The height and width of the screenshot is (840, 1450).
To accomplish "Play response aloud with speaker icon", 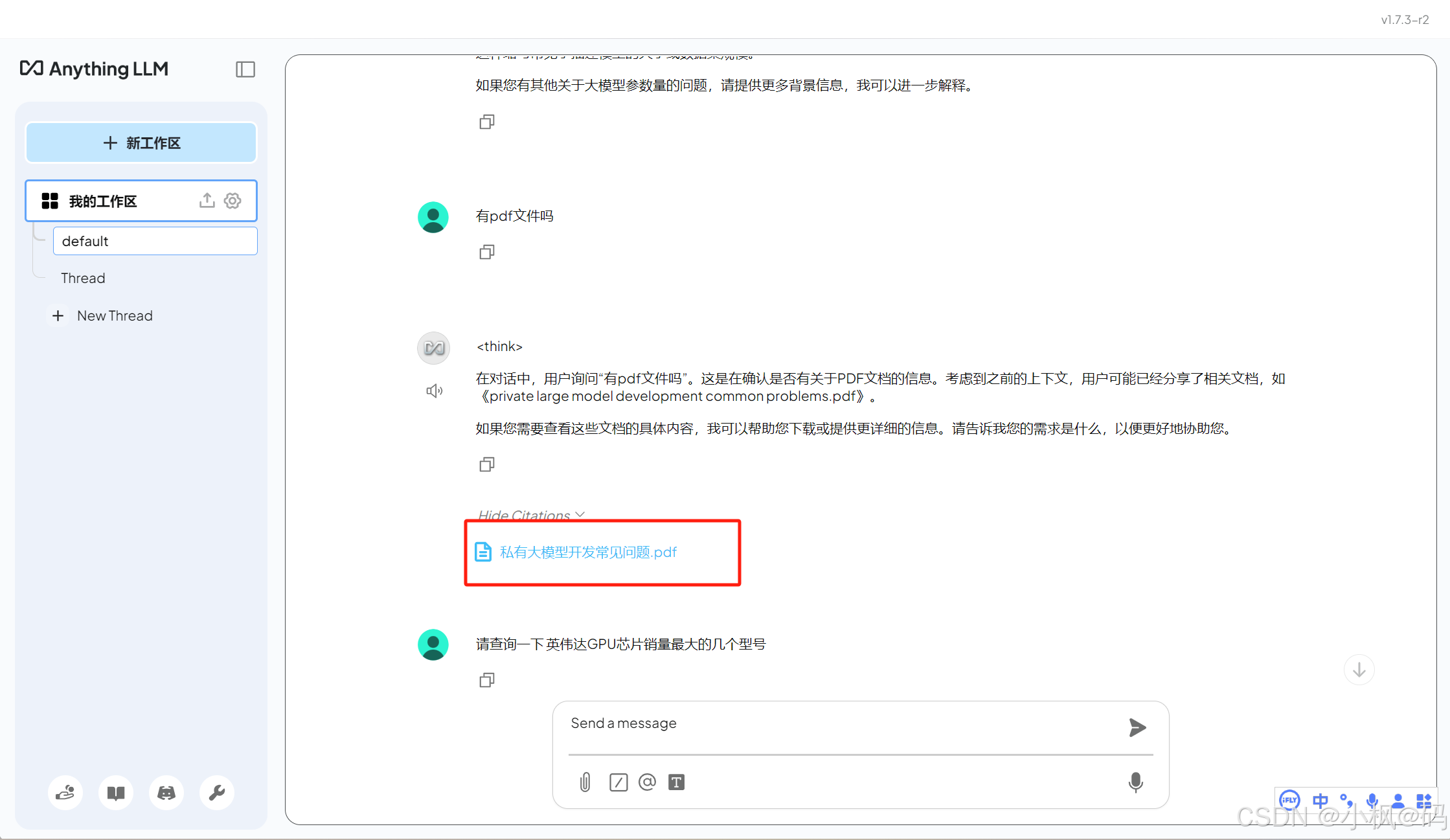I will click(434, 391).
